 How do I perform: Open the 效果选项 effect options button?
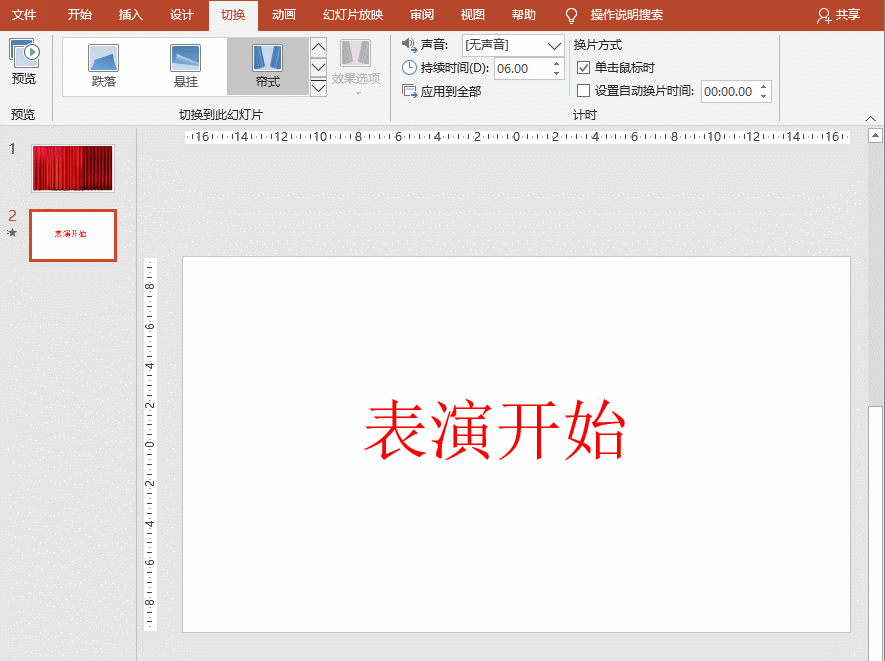pos(356,65)
